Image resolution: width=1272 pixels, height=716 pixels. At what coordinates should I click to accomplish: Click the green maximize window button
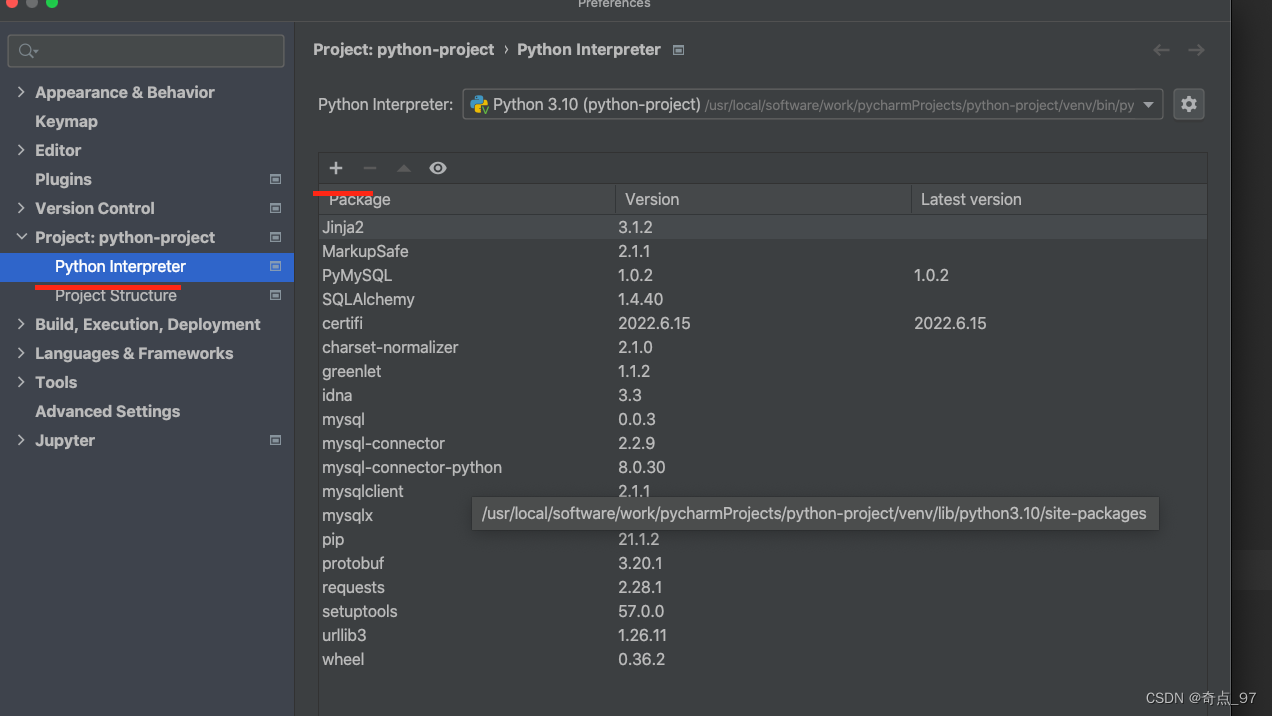coord(52,3)
